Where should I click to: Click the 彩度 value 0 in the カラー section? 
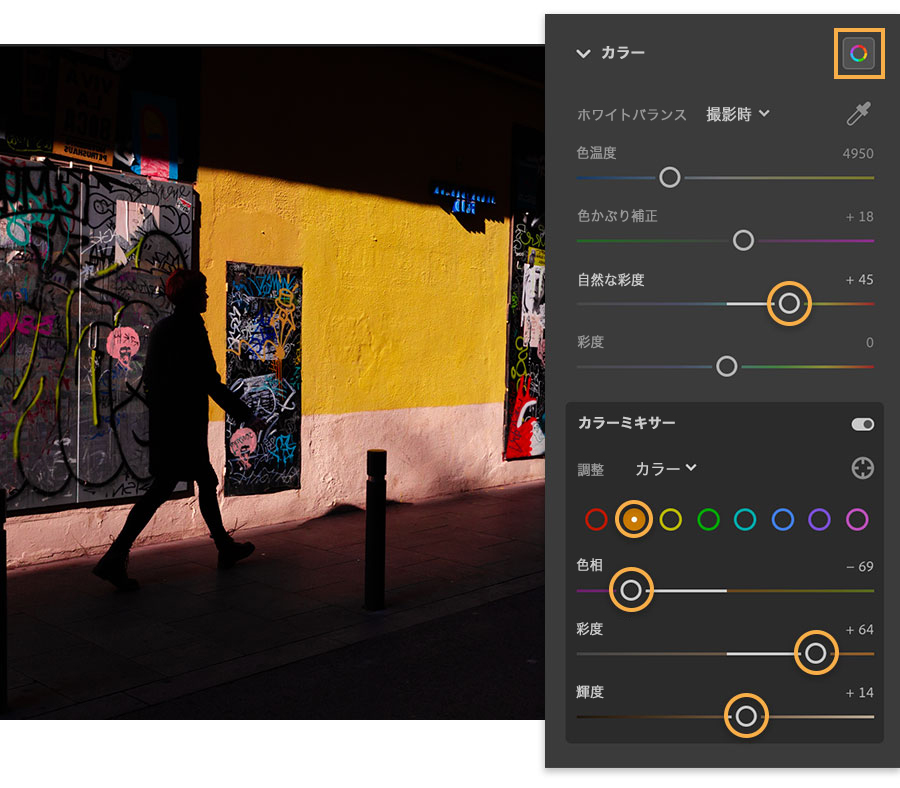point(870,343)
